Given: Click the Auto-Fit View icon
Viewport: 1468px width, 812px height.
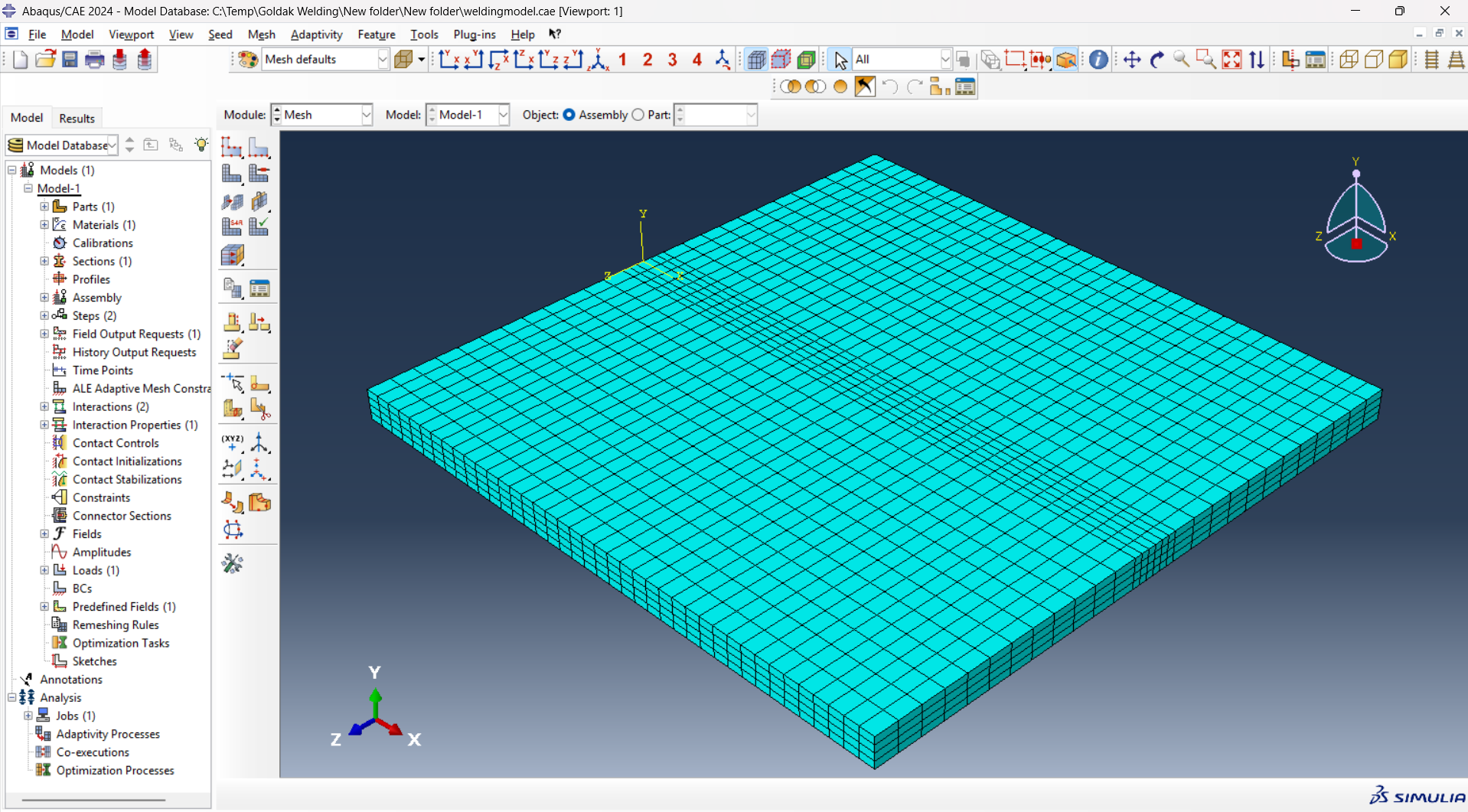Looking at the screenshot, I should [x=1231, y=60].
